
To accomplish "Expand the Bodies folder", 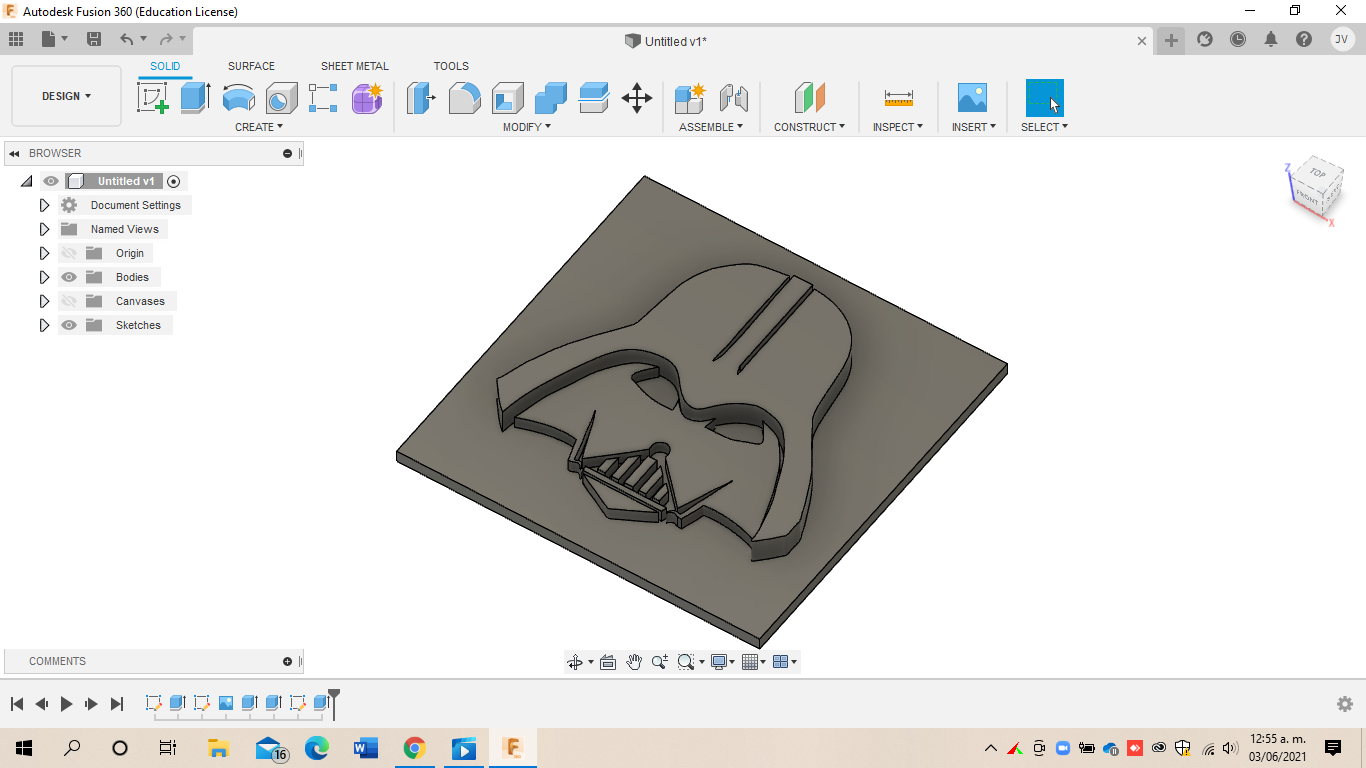I will (44, 277).
